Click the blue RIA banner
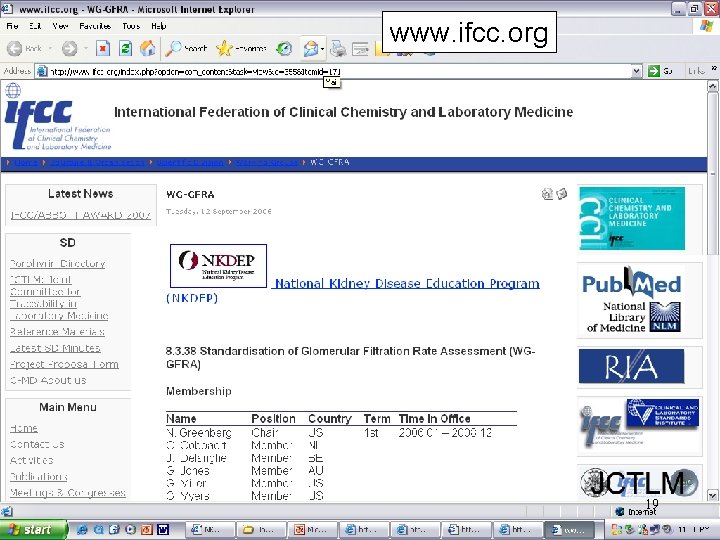Screen dimensions: 720x540 click(631, 366)
